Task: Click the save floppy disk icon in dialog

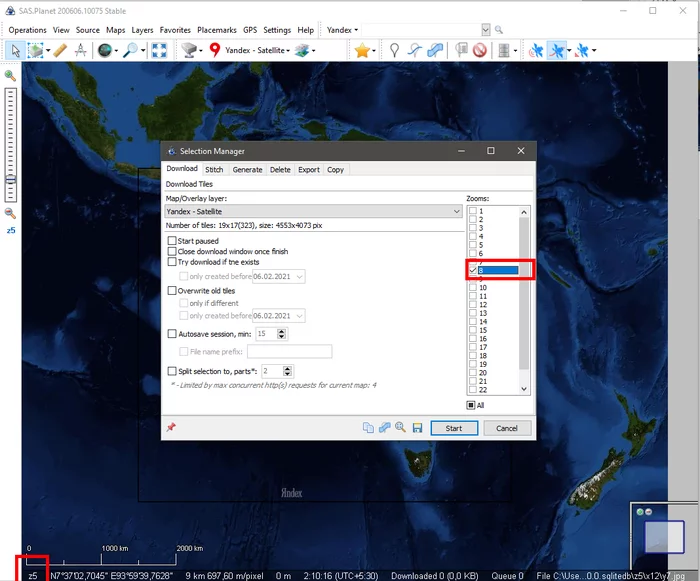Action: [417, 428]
